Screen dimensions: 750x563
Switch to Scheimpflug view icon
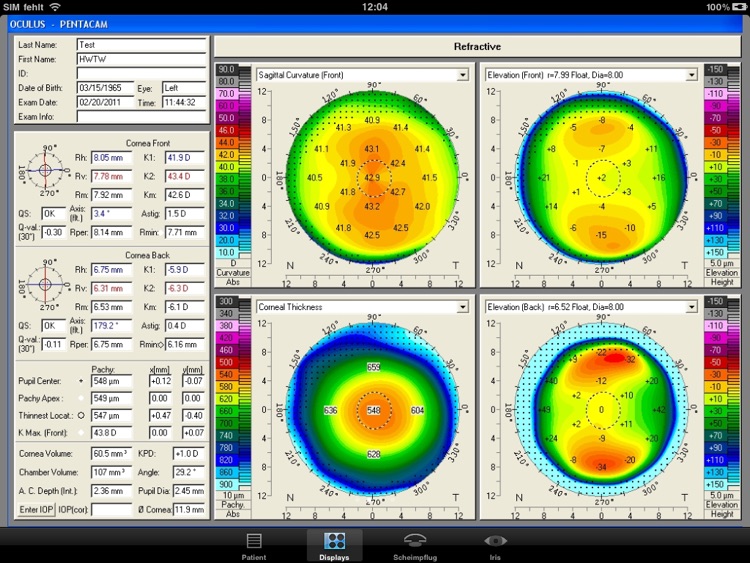coord(415,541)
